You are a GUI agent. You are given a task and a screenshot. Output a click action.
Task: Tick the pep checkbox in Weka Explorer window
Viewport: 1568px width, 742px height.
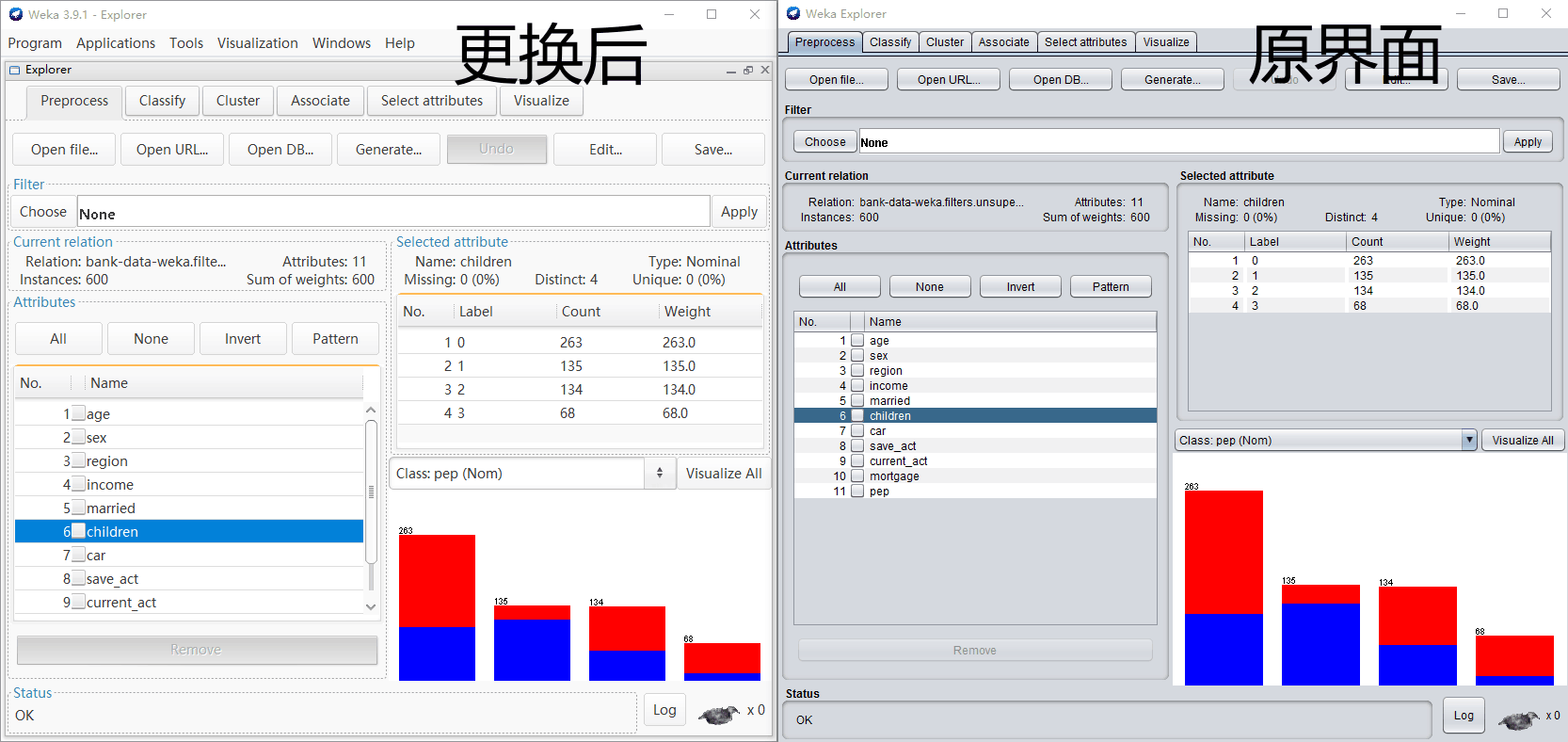[x=857, y=491]
